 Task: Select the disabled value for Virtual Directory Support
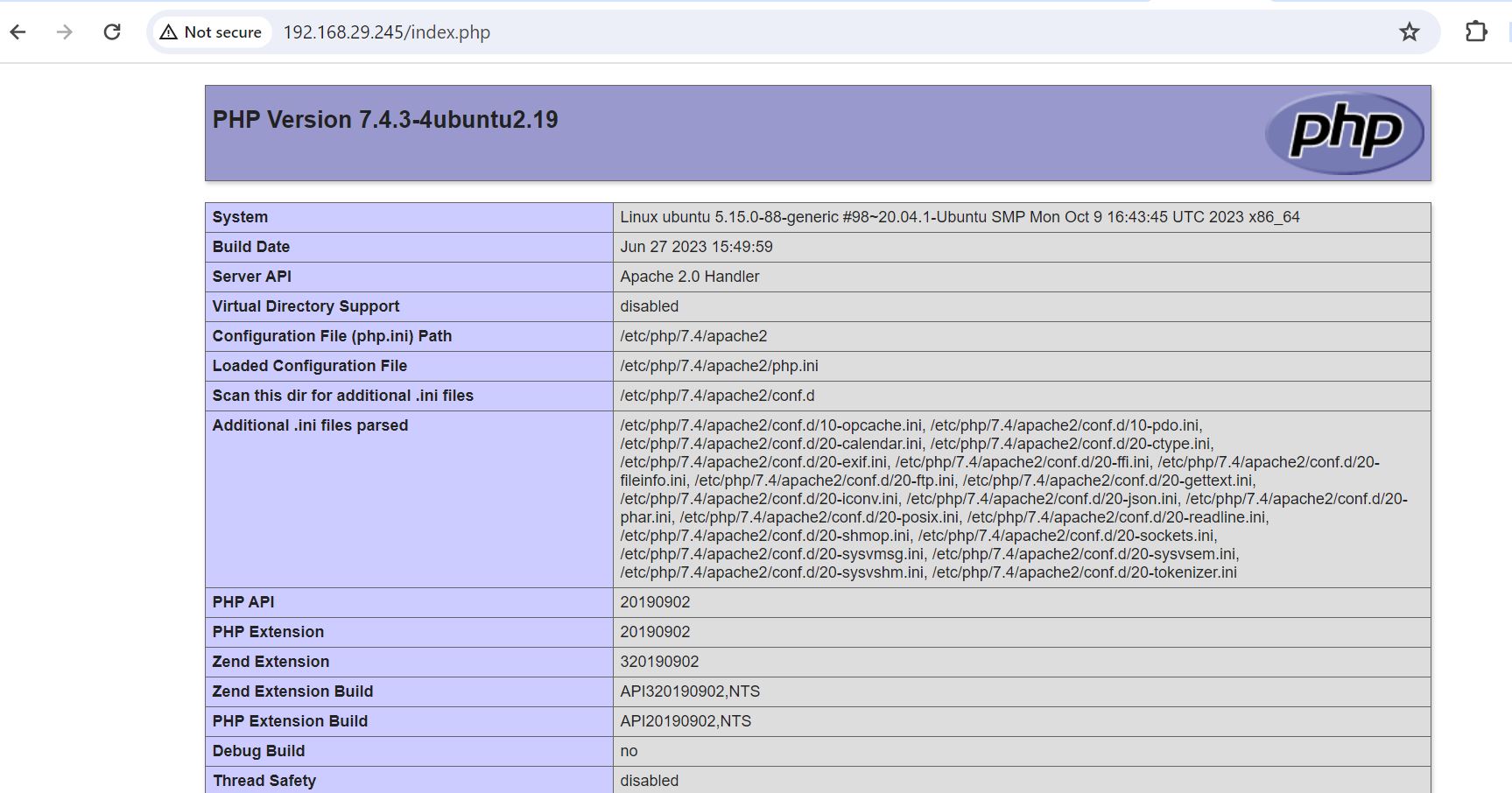tap(650, 306)
